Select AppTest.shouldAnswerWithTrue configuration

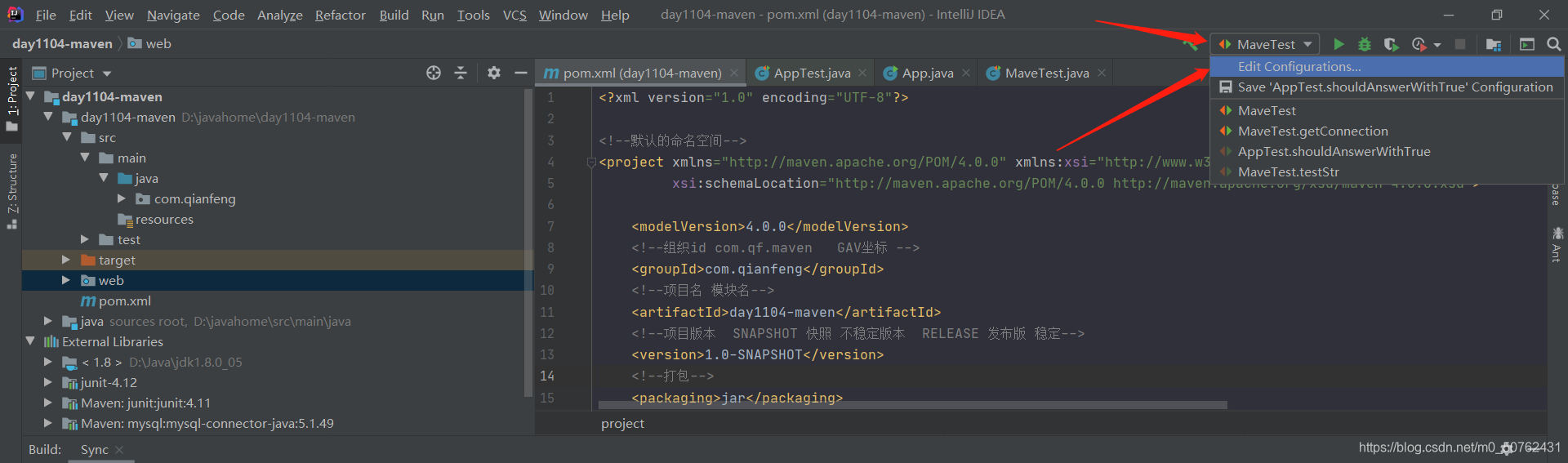[x=1387, y=152]
